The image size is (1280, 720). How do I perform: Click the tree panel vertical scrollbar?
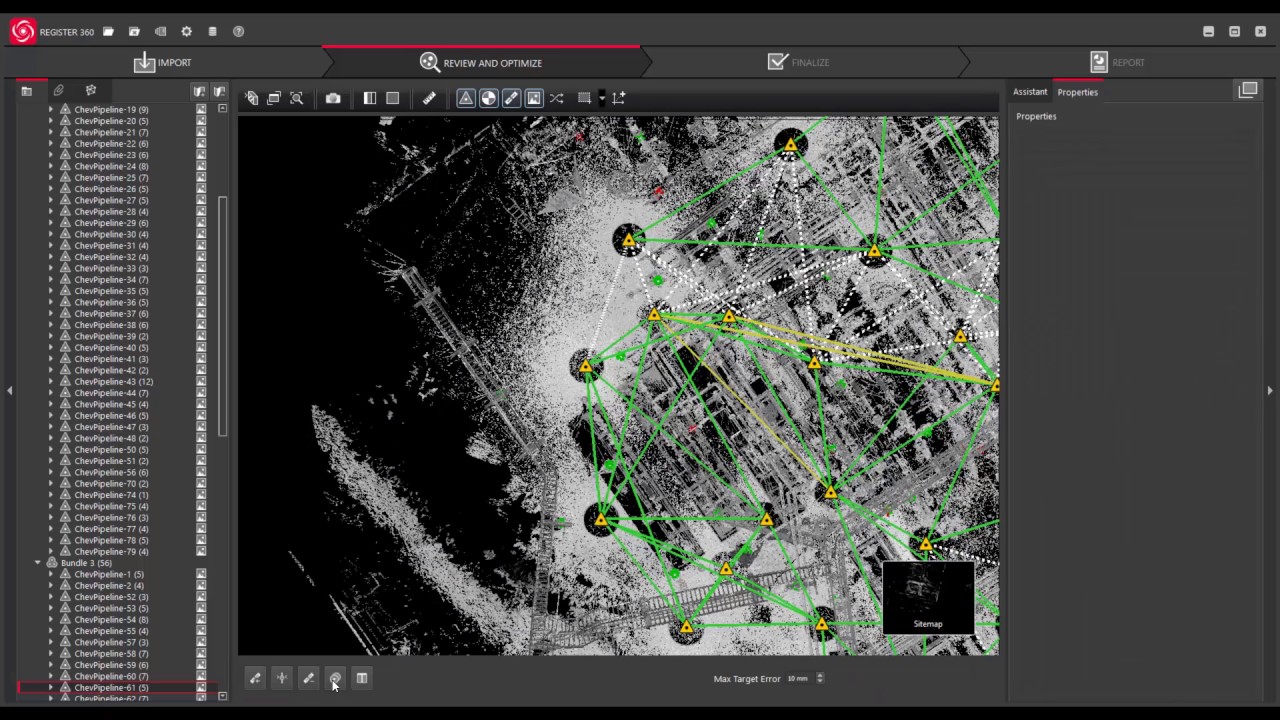222,315
